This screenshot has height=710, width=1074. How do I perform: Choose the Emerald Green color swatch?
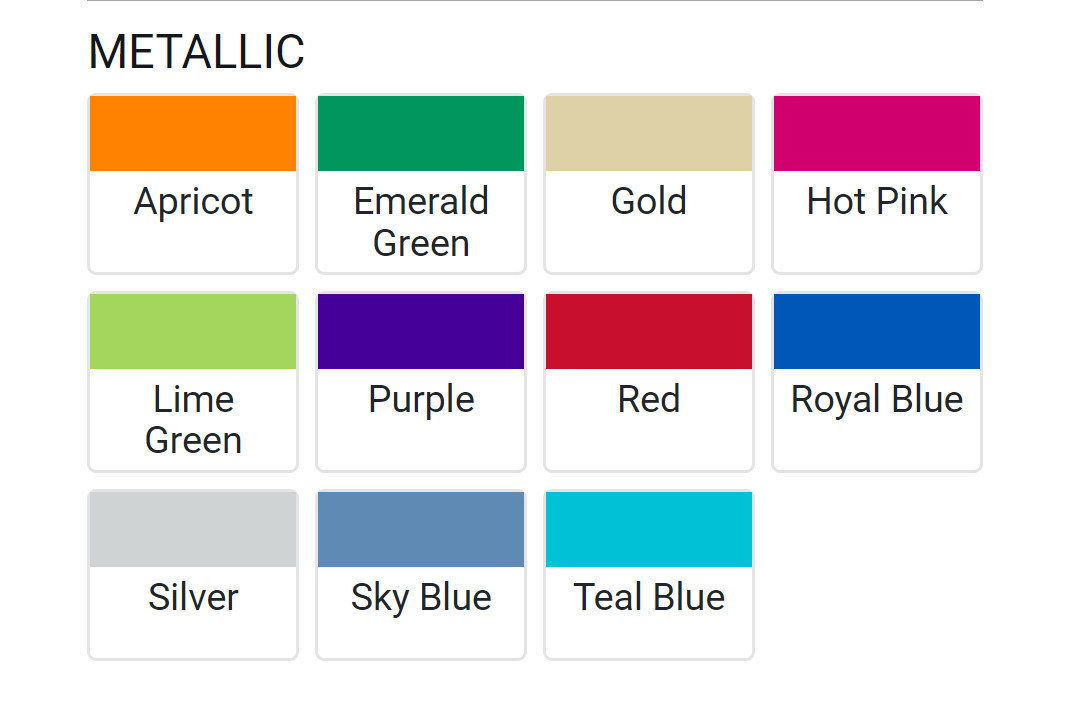pos(421,134)
